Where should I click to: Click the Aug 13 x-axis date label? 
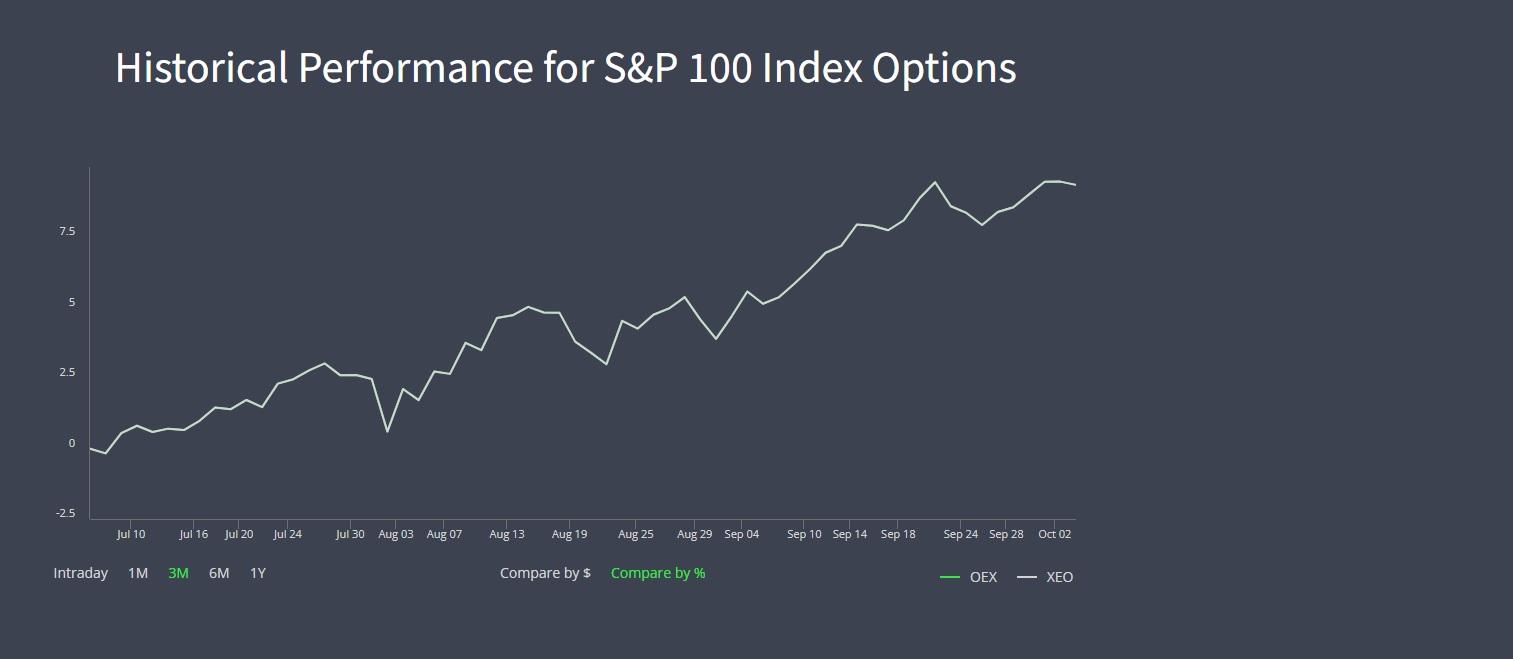tap(507, 534)
